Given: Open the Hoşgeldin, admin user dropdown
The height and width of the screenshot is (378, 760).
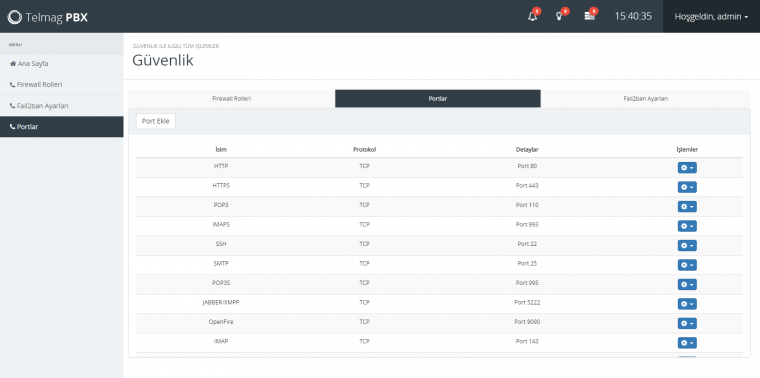Looking at the screenshot, I should click(711, 16).
